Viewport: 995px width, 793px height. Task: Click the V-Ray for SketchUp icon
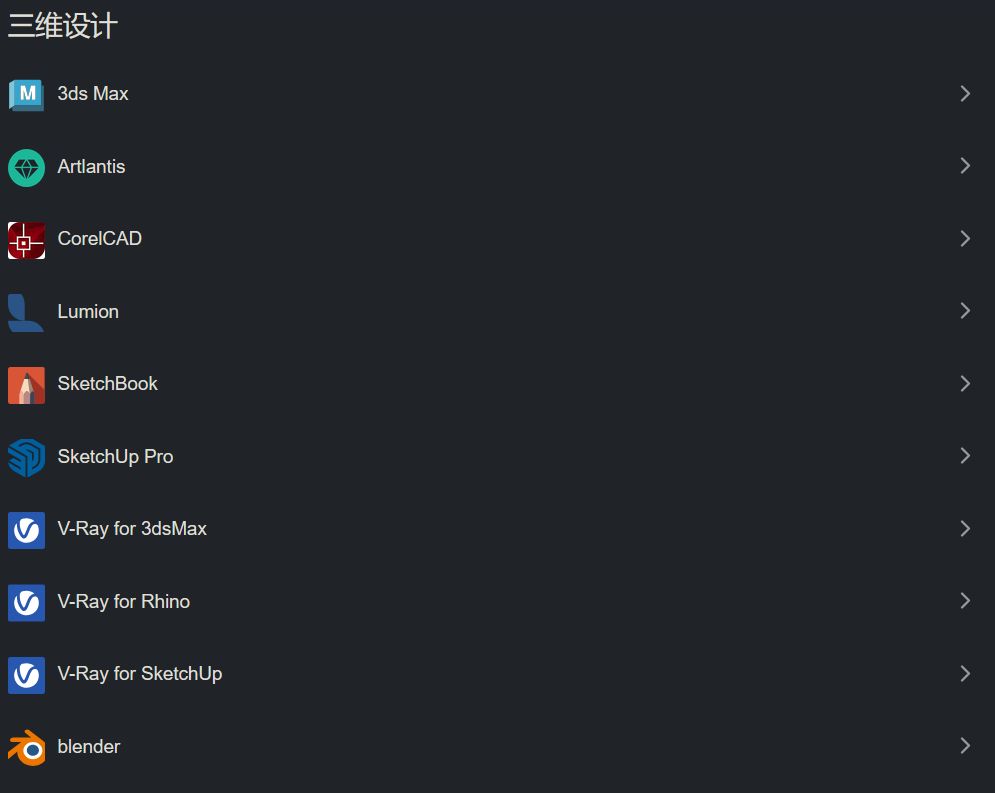26,675
